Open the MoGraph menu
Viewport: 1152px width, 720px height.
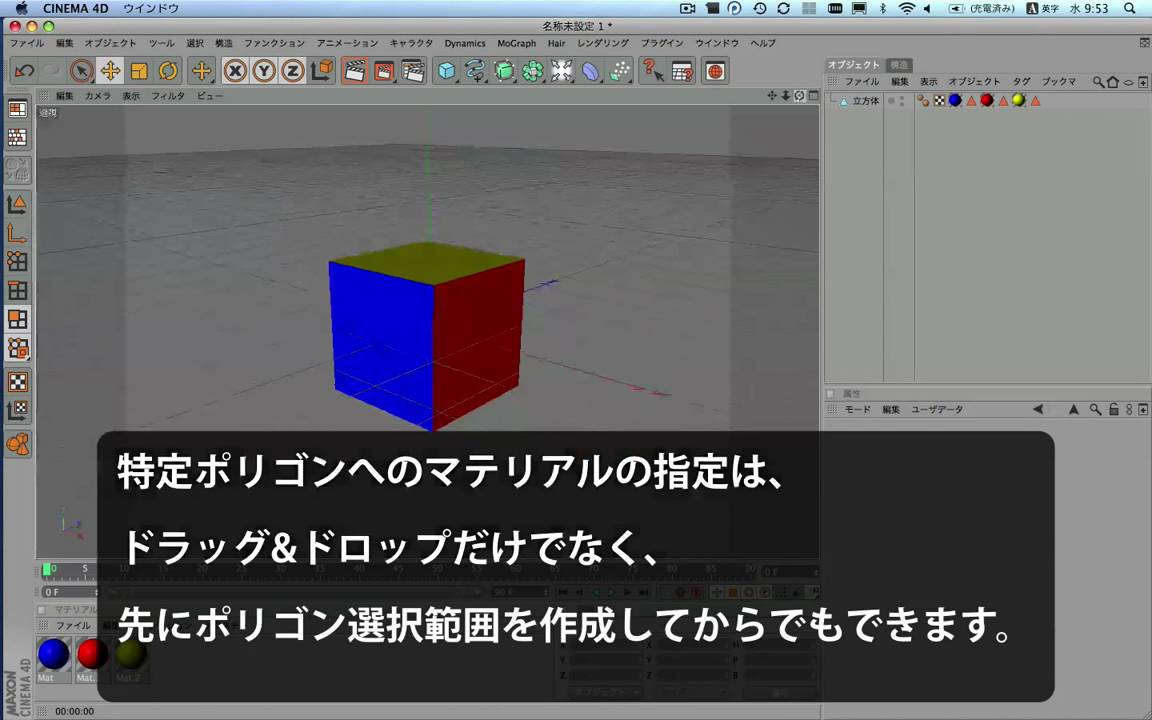tap(516, 43)
